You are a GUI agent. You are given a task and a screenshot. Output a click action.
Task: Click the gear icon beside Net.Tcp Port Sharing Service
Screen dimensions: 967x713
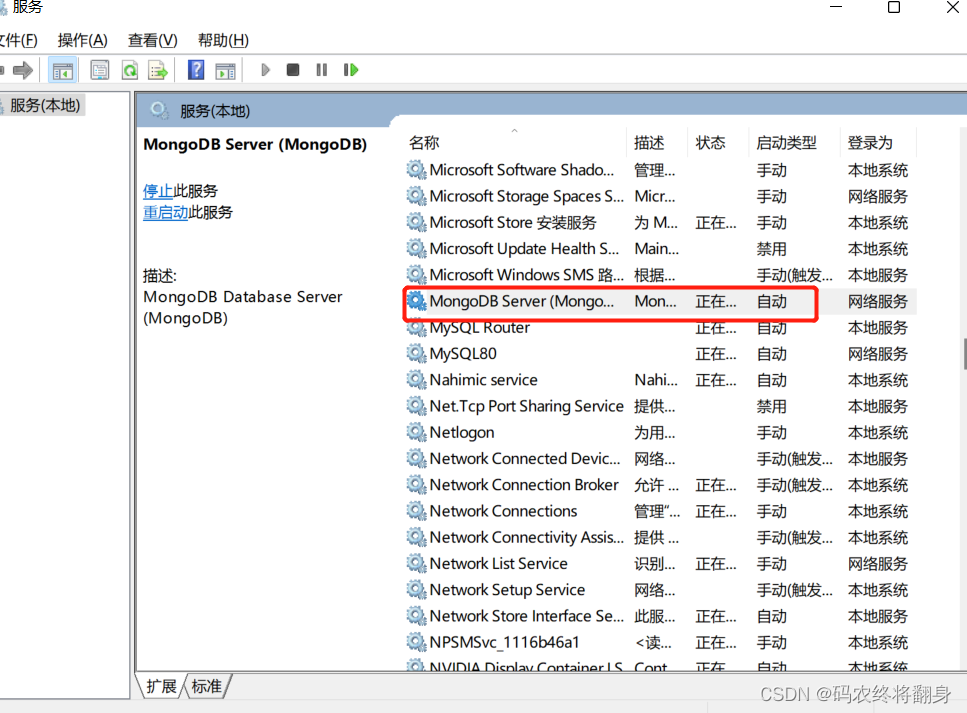(x=416, y=406)
